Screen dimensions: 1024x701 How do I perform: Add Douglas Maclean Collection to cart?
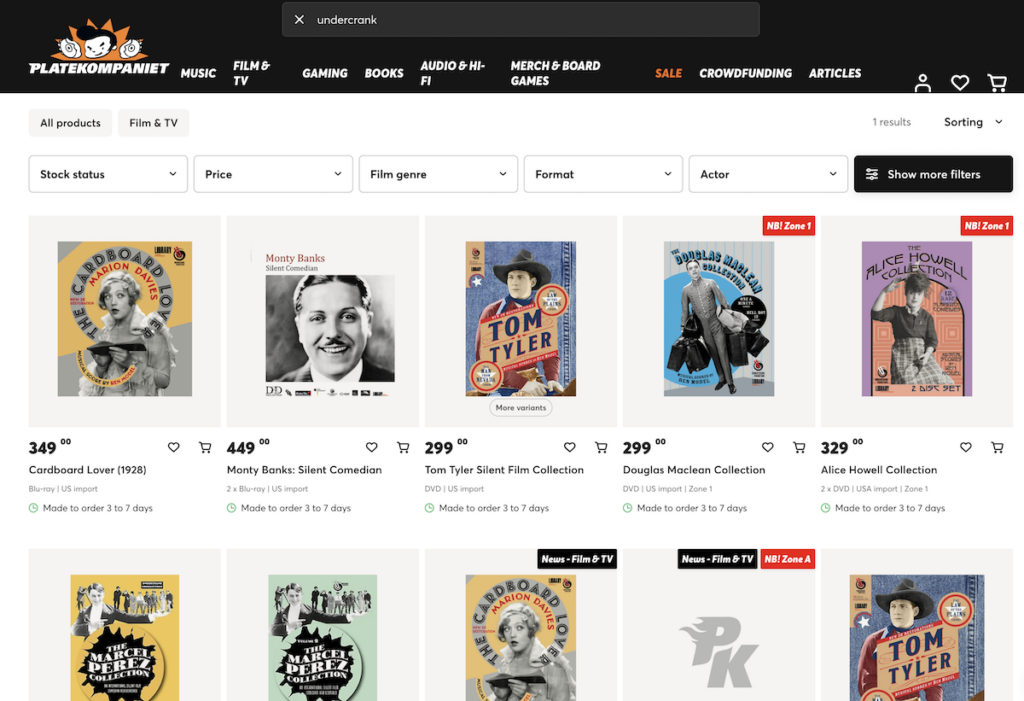799,448
